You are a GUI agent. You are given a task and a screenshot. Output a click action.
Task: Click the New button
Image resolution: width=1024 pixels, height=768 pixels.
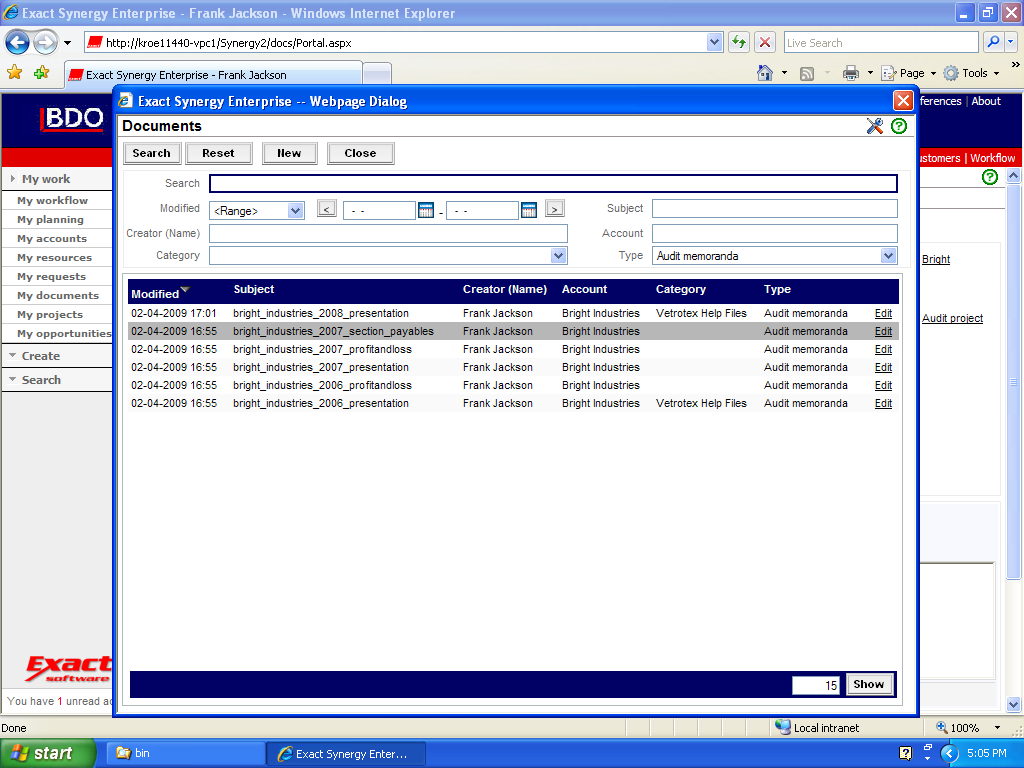click(x=289, y=153)
